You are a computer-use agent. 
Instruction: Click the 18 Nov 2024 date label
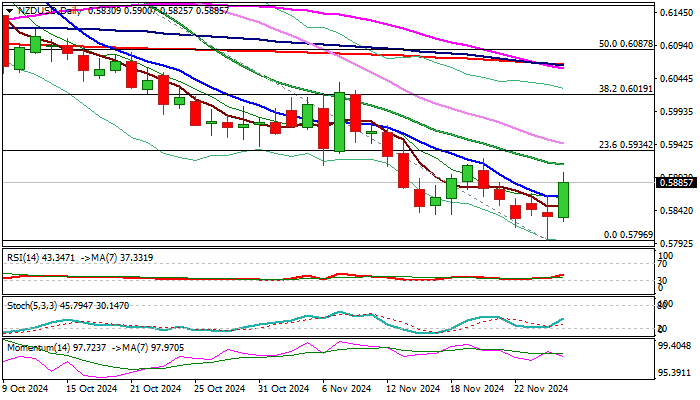click(477, 389)
